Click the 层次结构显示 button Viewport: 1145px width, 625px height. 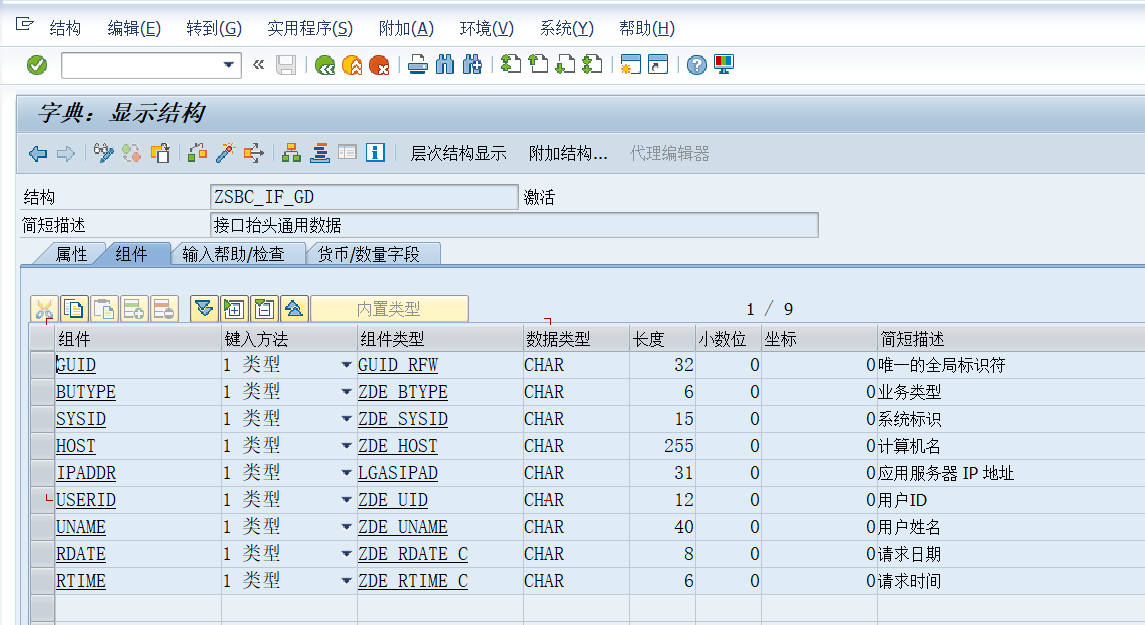[459, 153]
